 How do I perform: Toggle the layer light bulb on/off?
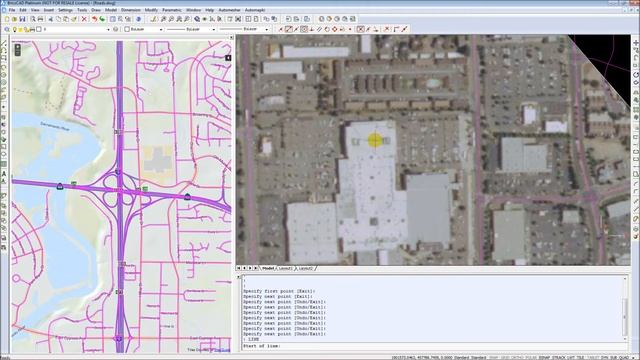coord(15,29)
